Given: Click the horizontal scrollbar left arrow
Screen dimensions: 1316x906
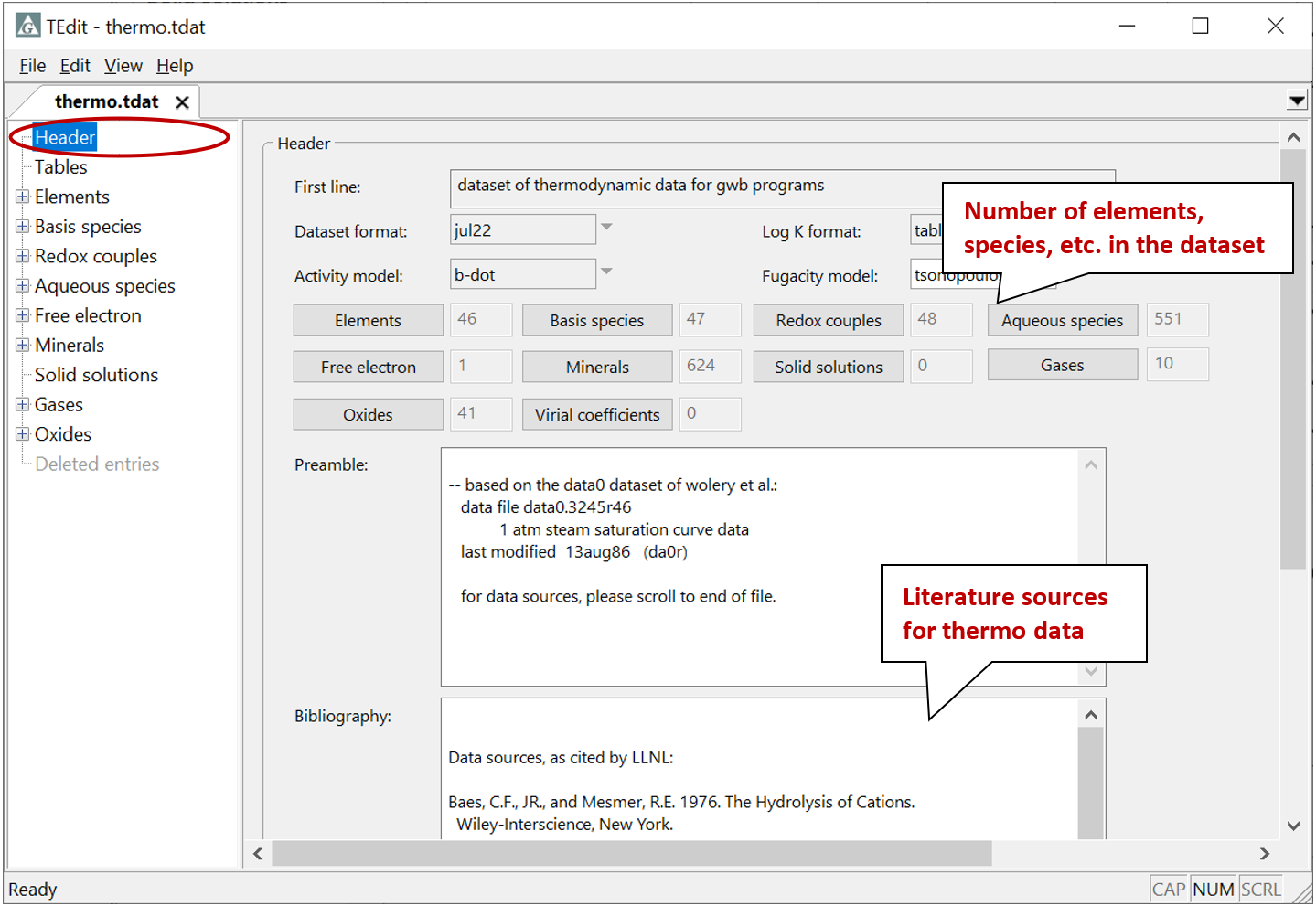Looking at the screenshot, I should 258,854.
